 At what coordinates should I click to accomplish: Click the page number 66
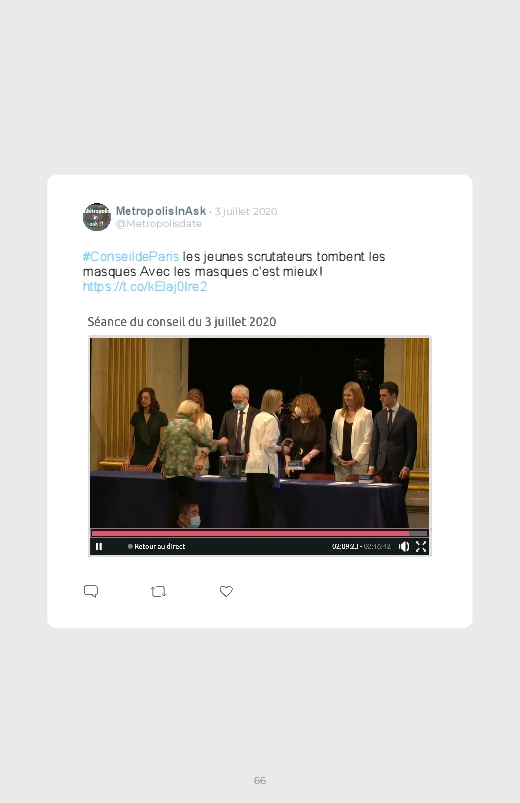point(260,780)
